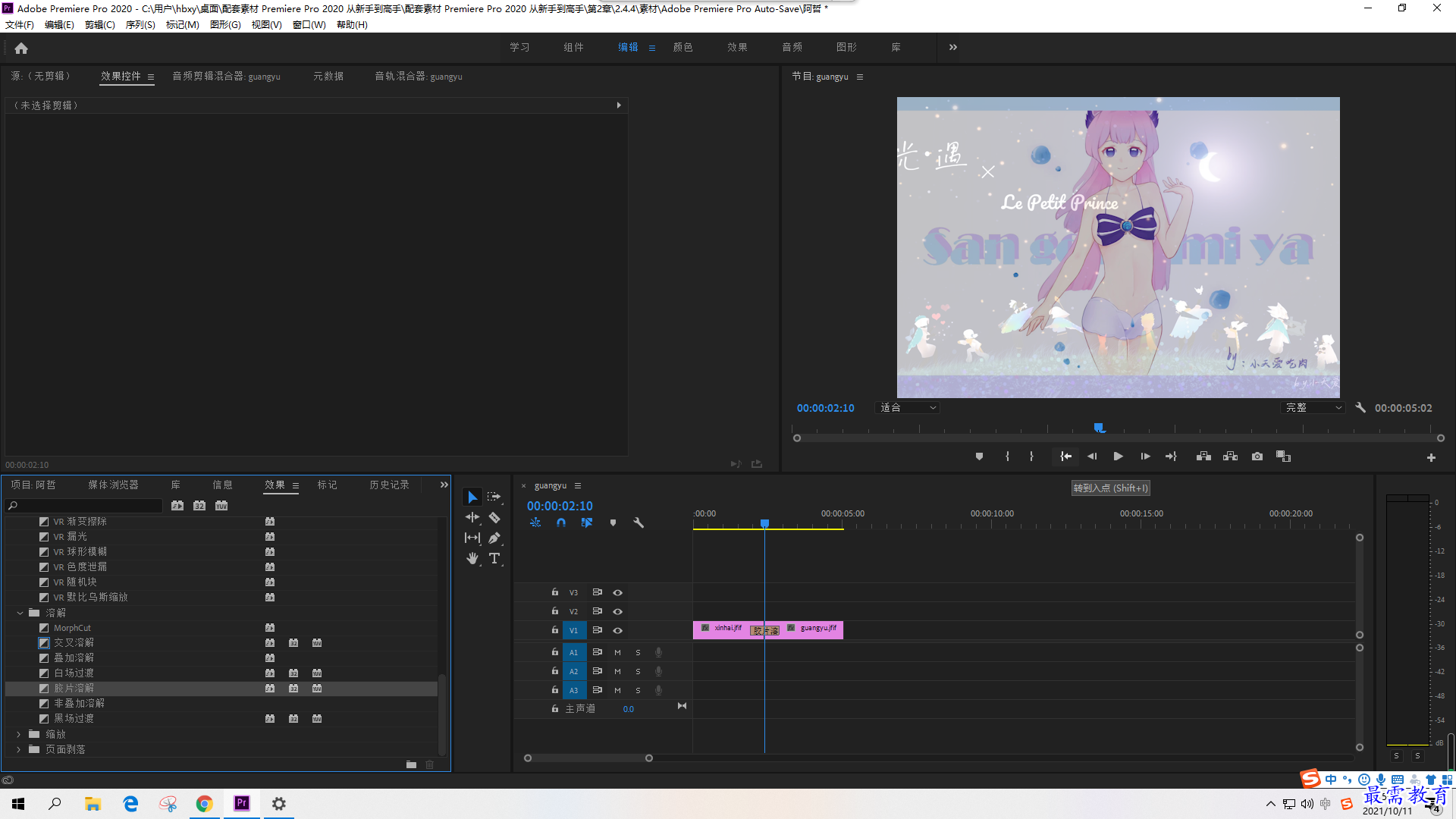Viewport: 1456px width, 819px height.
Task: Select the Type tool
Action: 494,558
